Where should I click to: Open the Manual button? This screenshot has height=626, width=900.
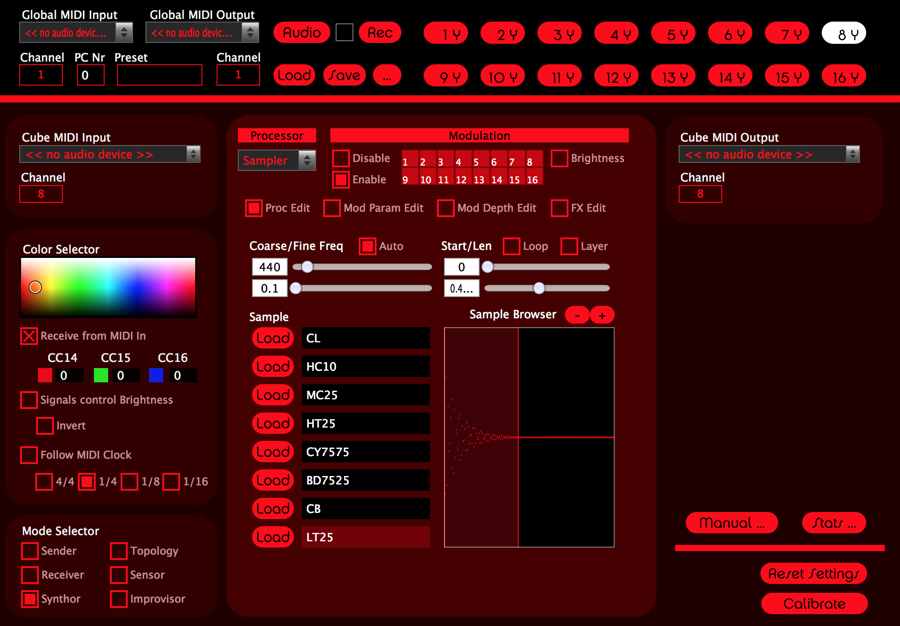[x=732, y=523]
